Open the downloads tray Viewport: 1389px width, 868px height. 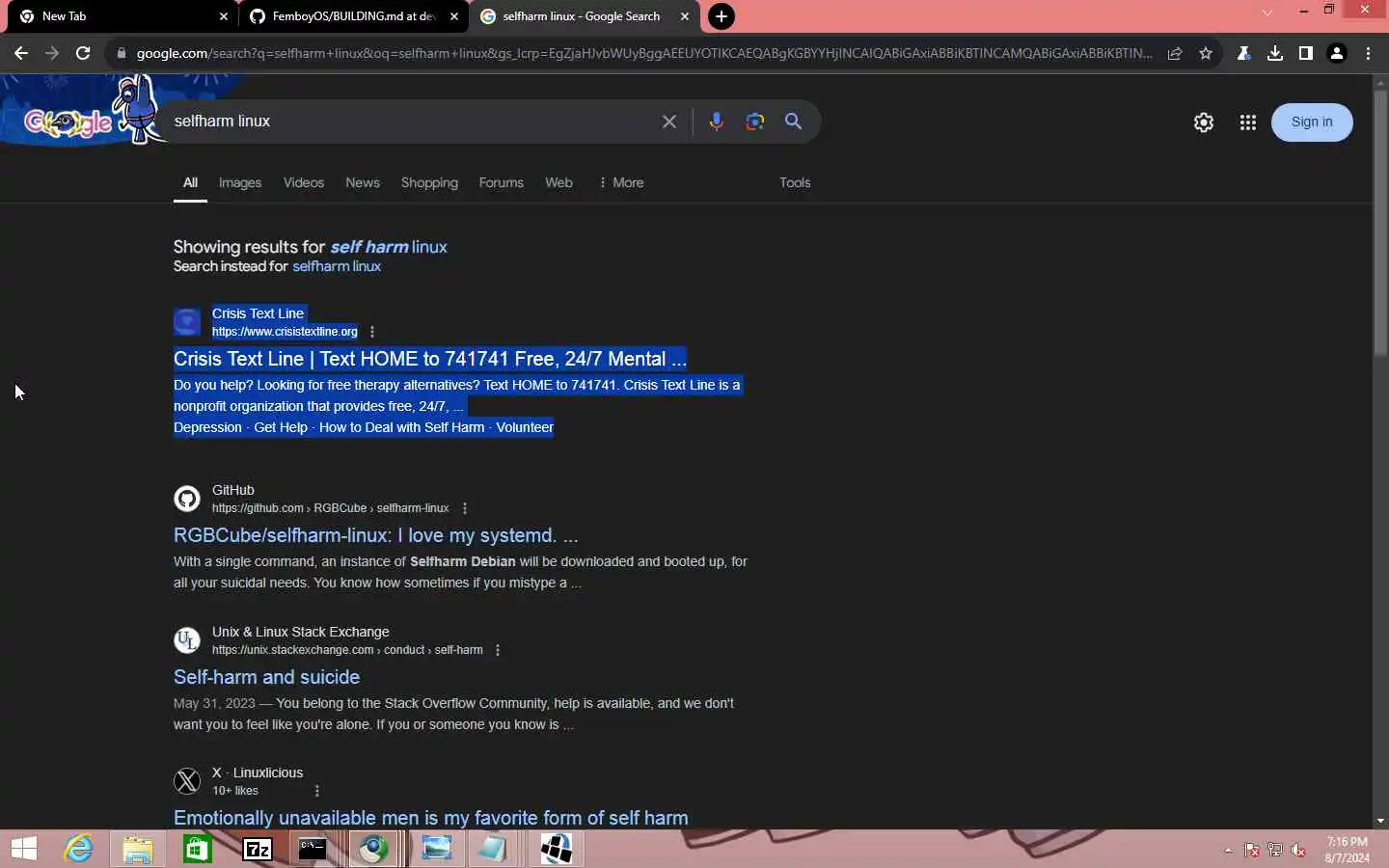(x=1275, y=53)
